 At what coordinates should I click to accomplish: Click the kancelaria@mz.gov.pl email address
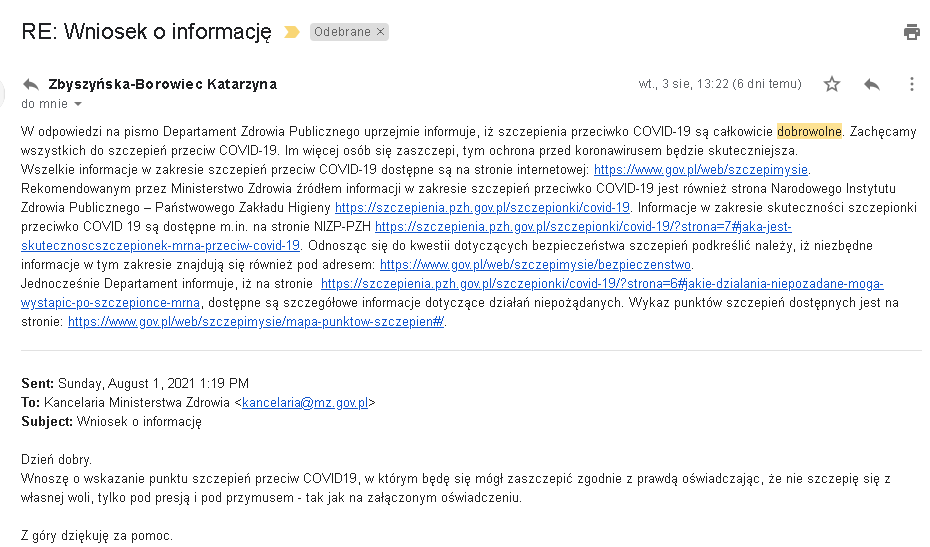[306, 403]
